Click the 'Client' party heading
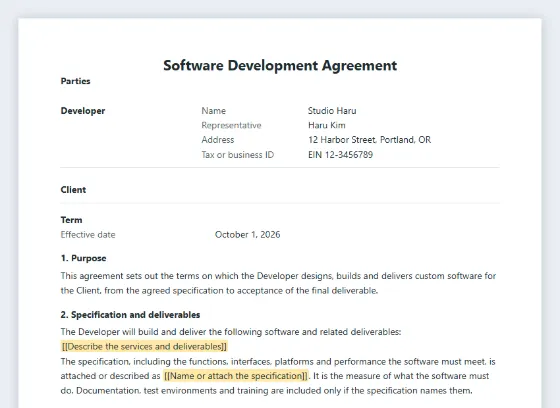Image resolution: width=560 pixels, height=408 pixels. [x=73, y=190]
